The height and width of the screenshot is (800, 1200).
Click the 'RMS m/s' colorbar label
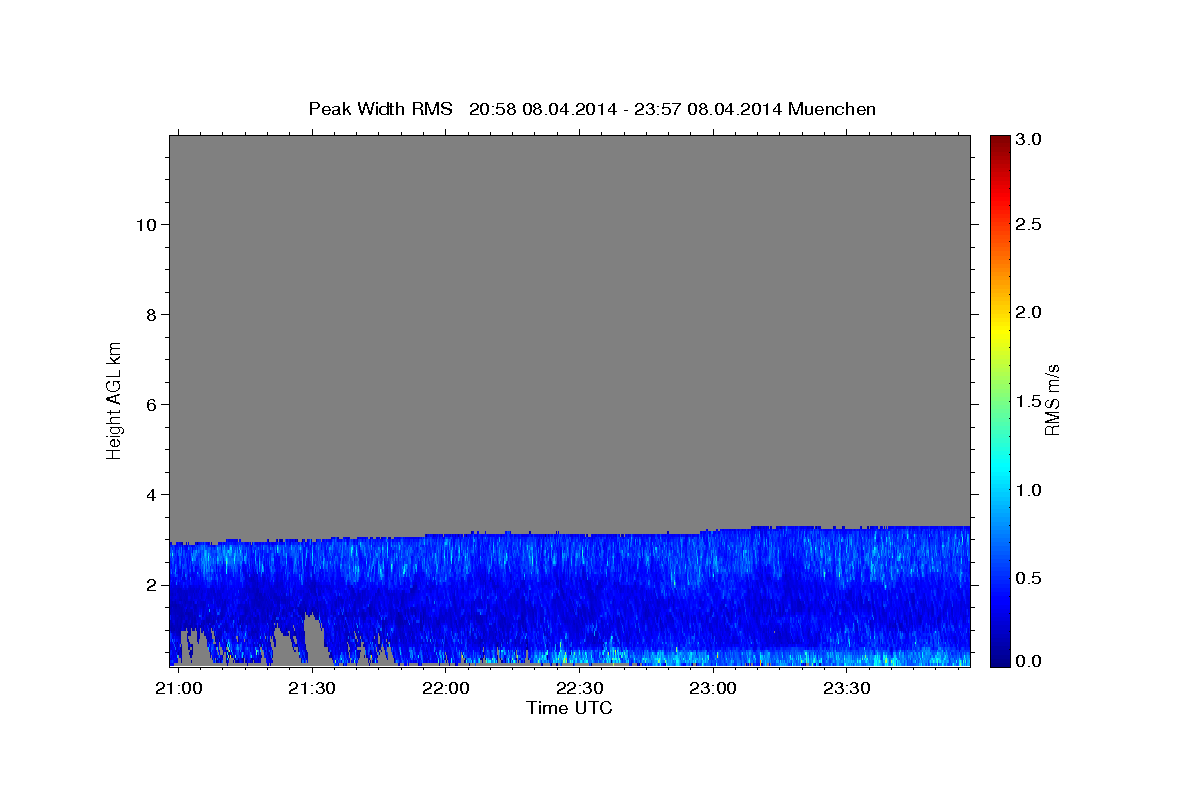point(1051,399)
